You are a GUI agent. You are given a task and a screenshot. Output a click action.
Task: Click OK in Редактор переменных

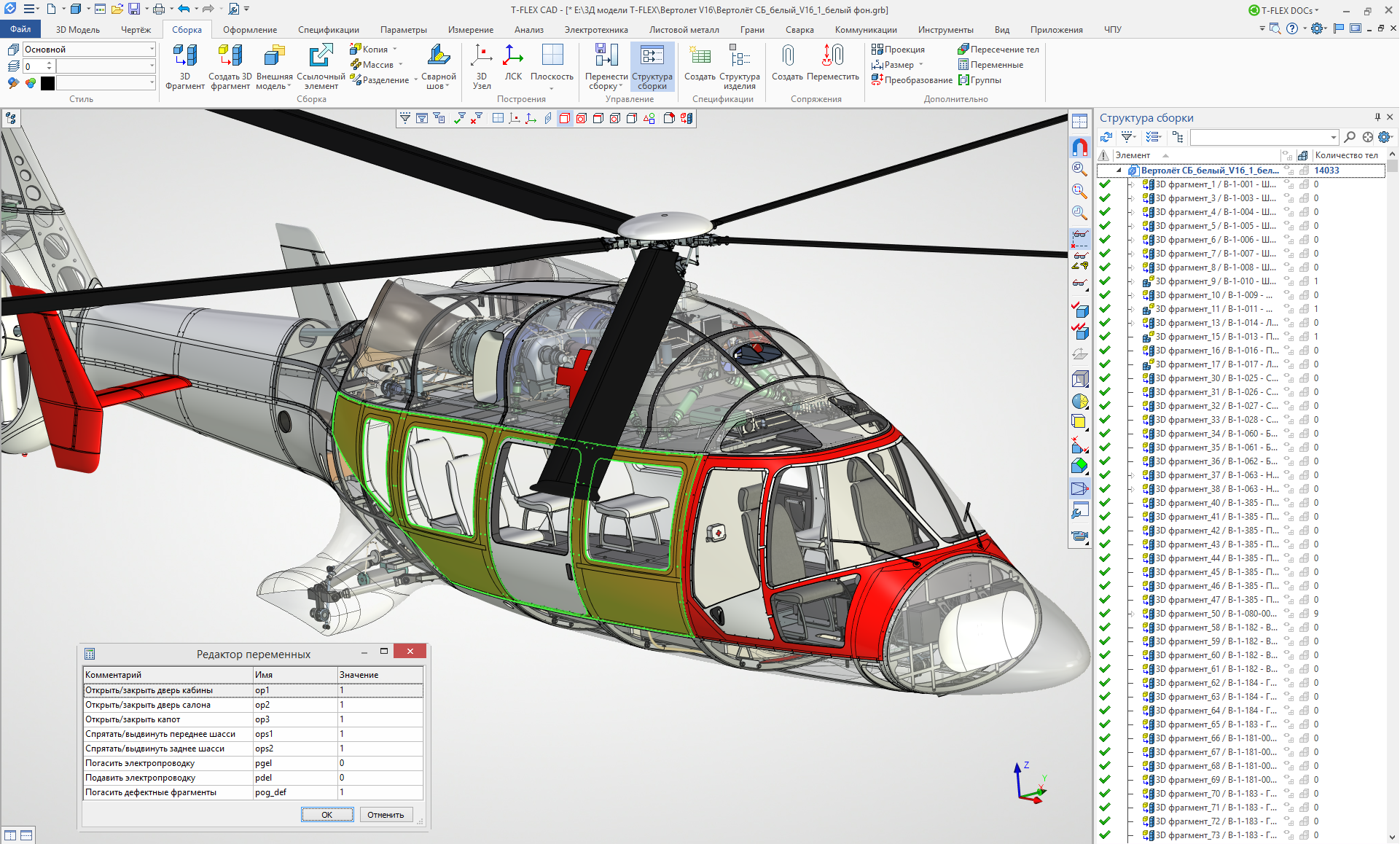tap(327, 815)
